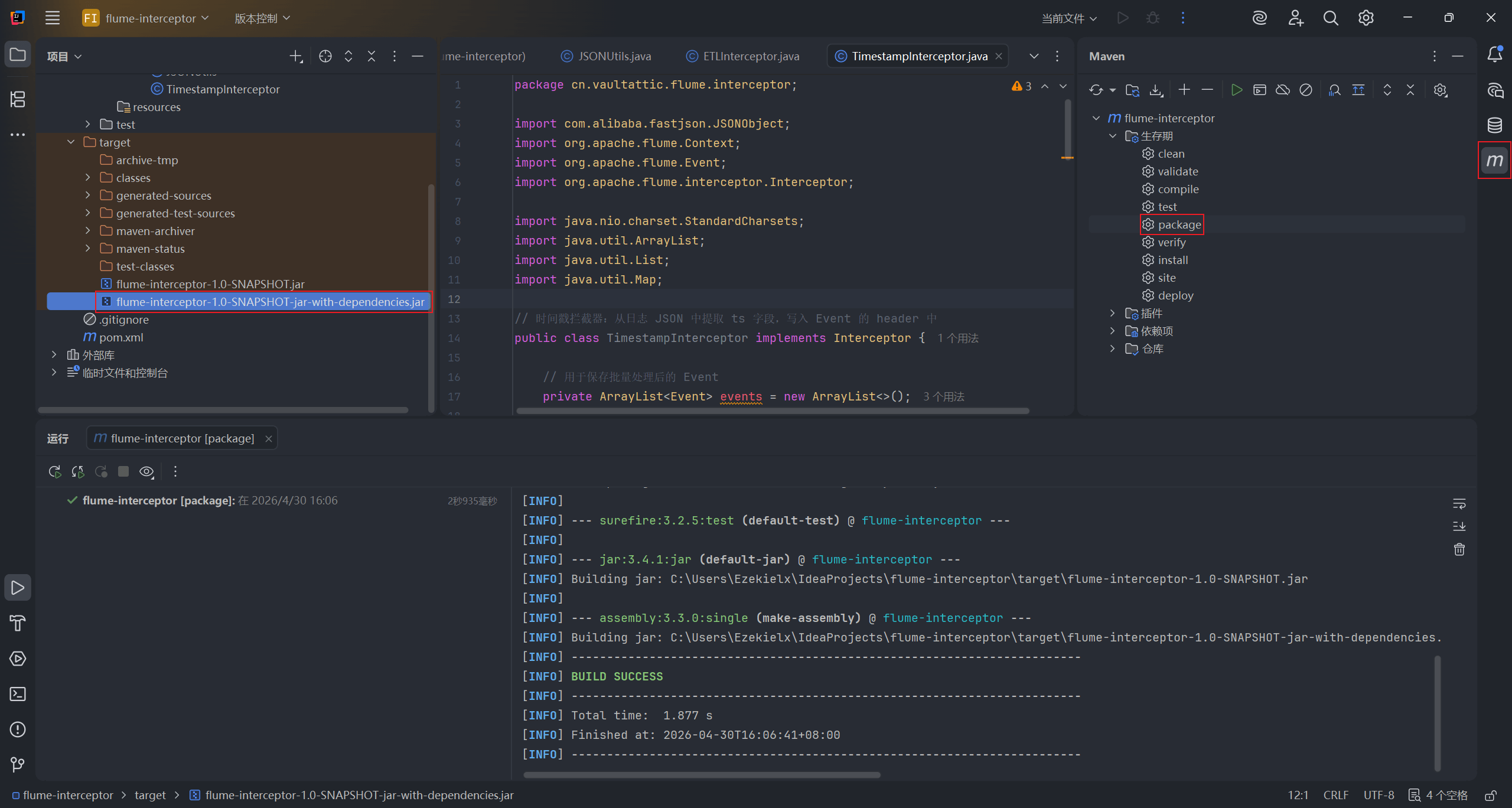Screen dimensions: 1512x808
Task: Open the Run tool window icon
Action: pyautogui.click(x=18, y=588)
